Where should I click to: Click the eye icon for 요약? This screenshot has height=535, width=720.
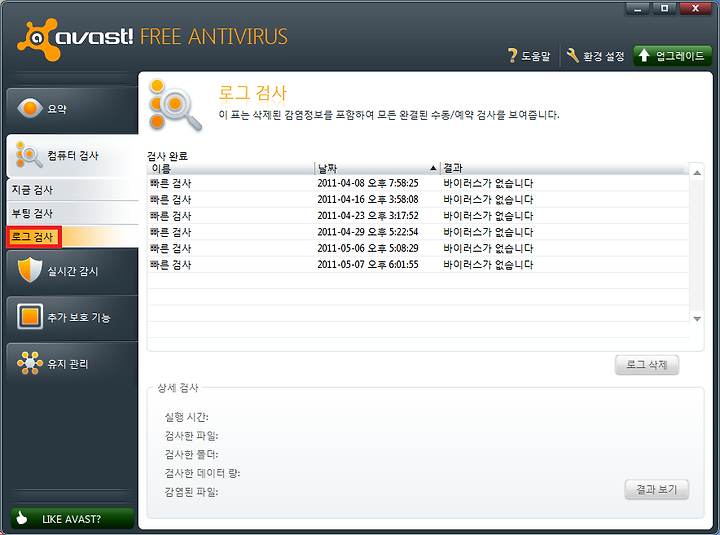29,108
